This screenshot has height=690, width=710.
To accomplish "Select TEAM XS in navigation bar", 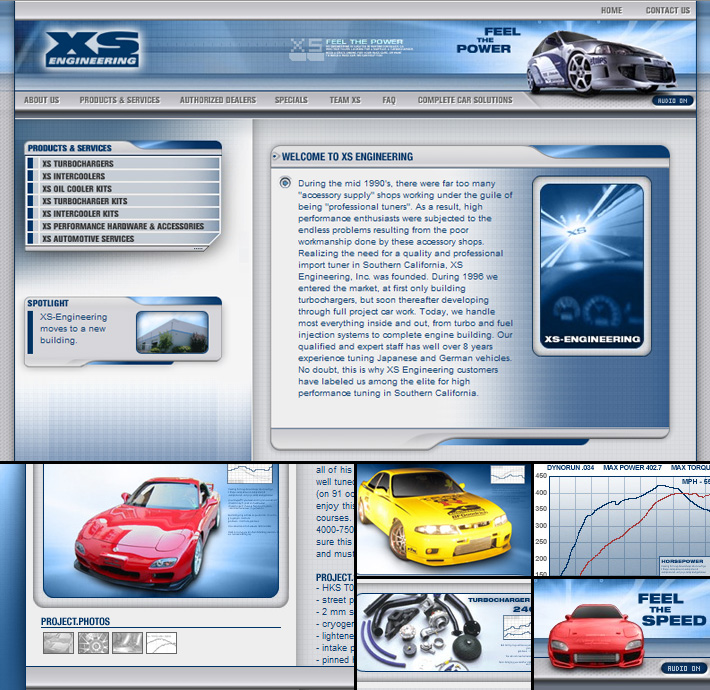I will [x=345, y=100].
